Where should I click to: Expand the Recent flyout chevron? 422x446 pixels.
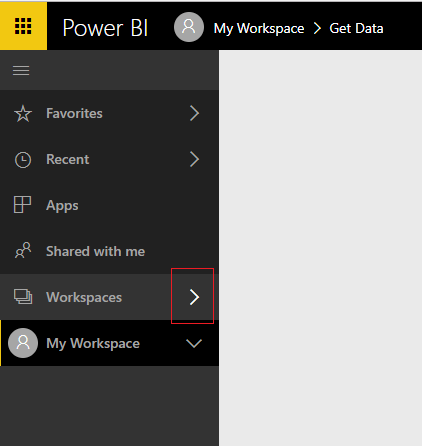click(x=194, y=159)
